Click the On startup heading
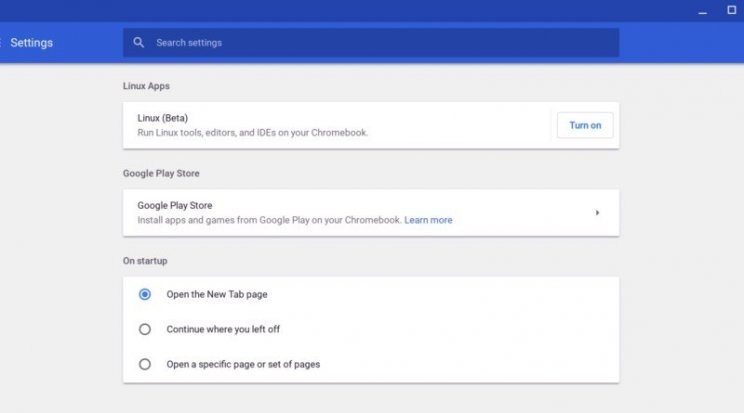Image resolution: width=744 pixels, height=413 pixels. coord(145,261)
